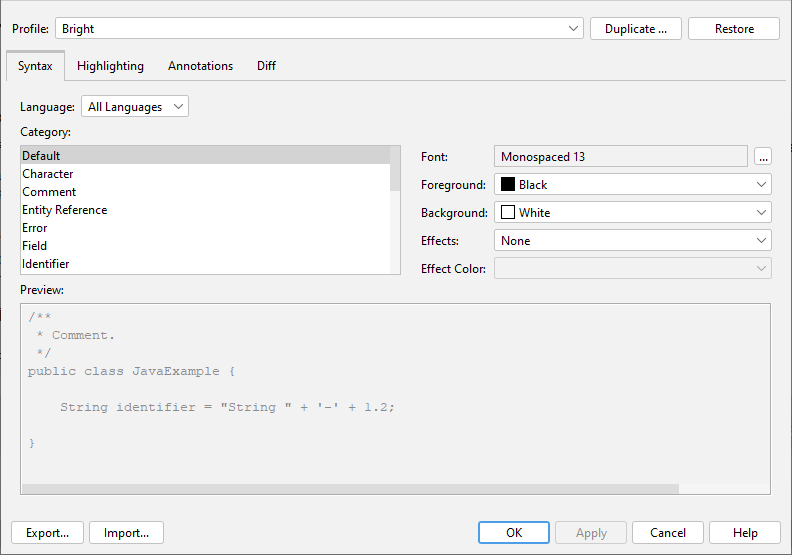Confirm with the OK button
This screenshot has height=555, width=792.
514,533
